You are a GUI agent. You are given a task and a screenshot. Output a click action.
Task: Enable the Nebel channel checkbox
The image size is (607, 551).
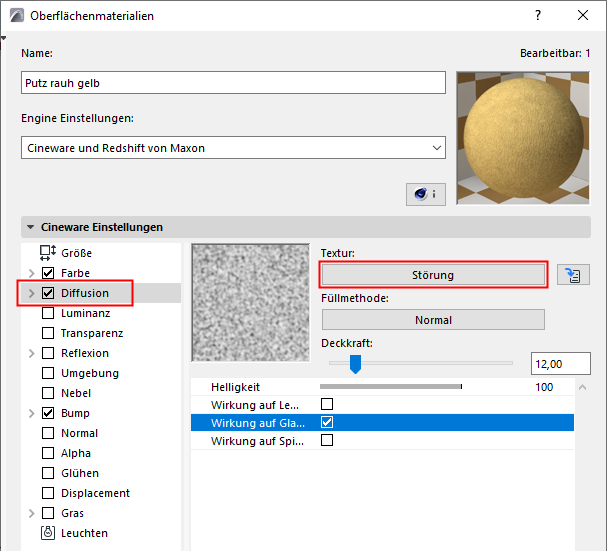(48, 393)
